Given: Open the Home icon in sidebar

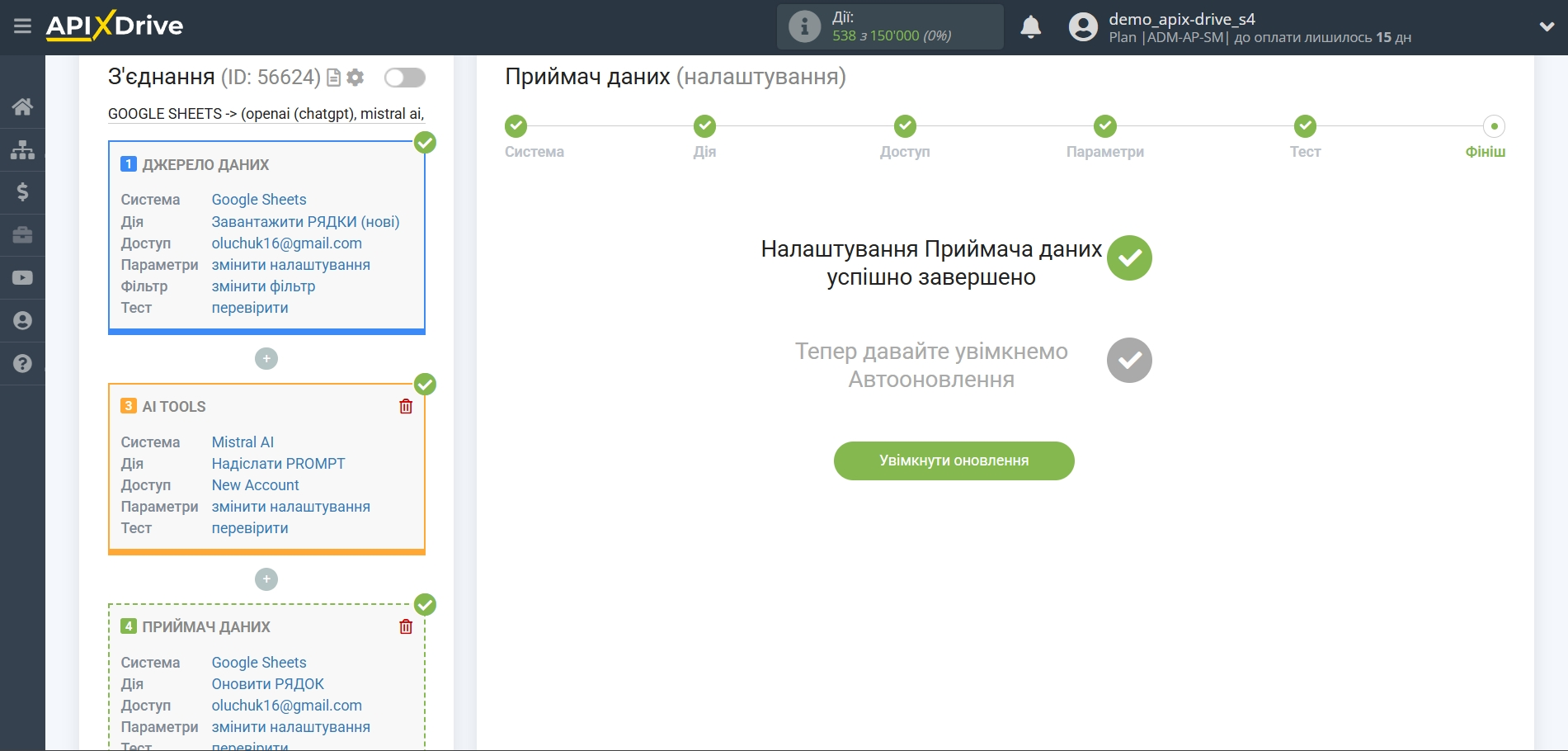Looking at the screenshot, I should [22, 106].
